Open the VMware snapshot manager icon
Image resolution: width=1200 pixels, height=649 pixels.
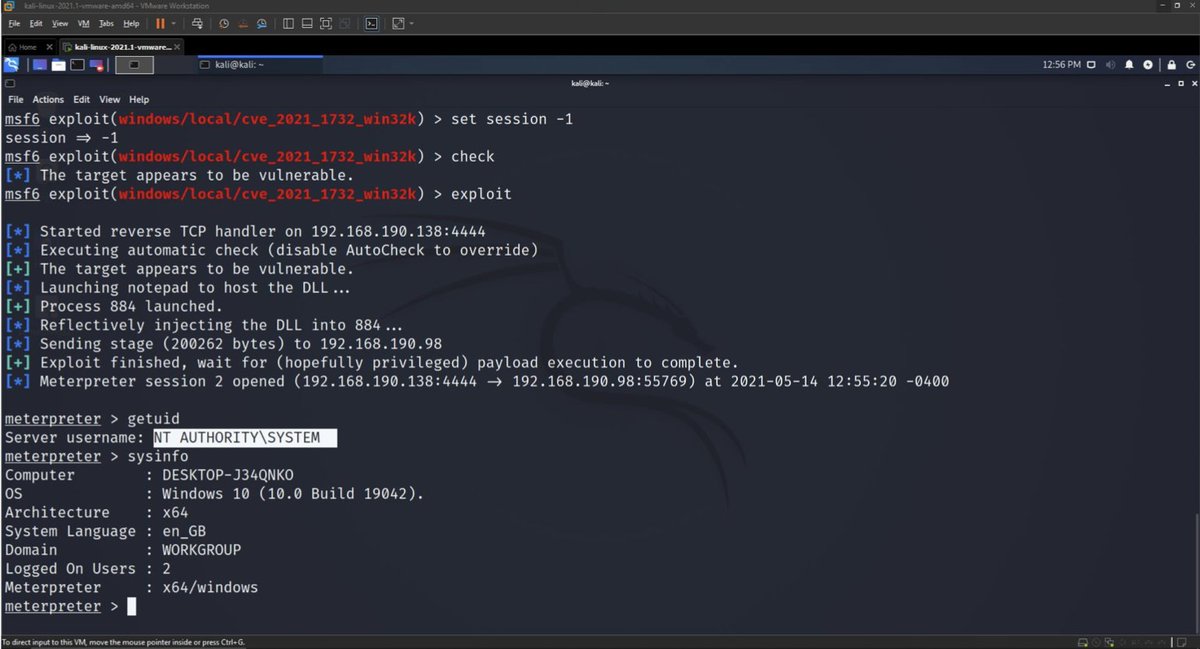[262, 23]
